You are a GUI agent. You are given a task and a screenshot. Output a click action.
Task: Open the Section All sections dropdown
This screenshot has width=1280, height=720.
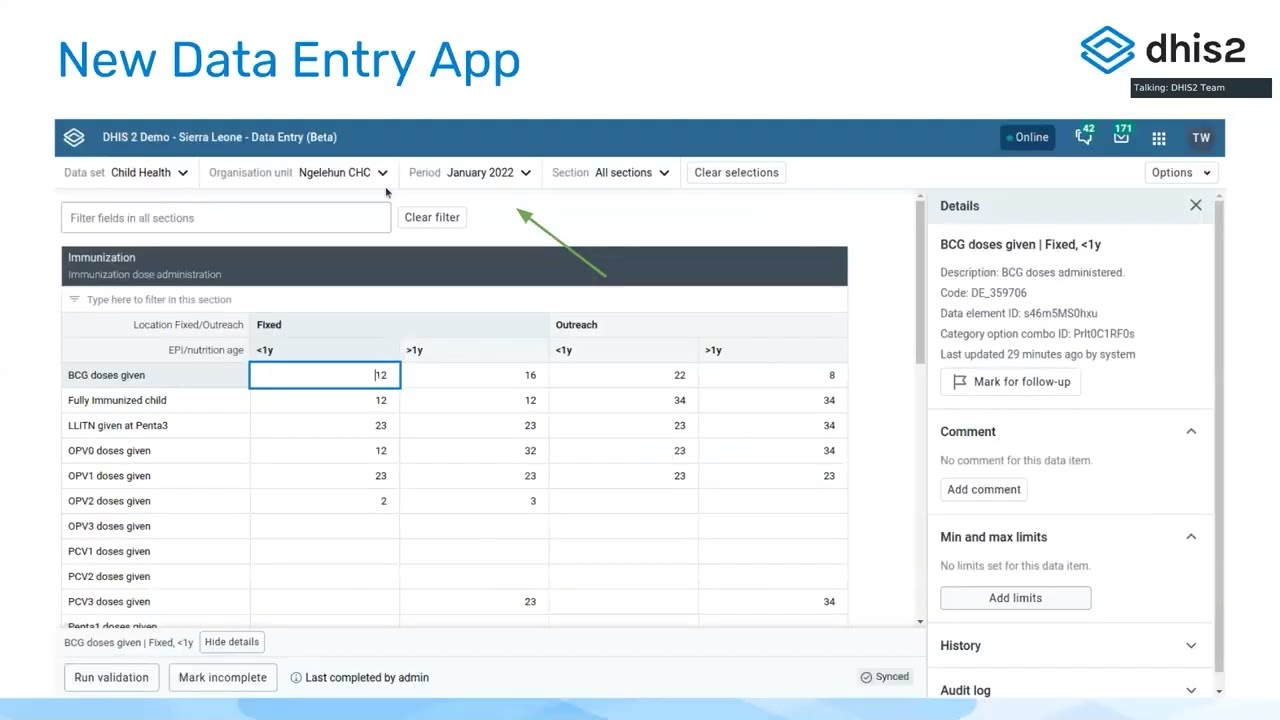coord(610,173)
